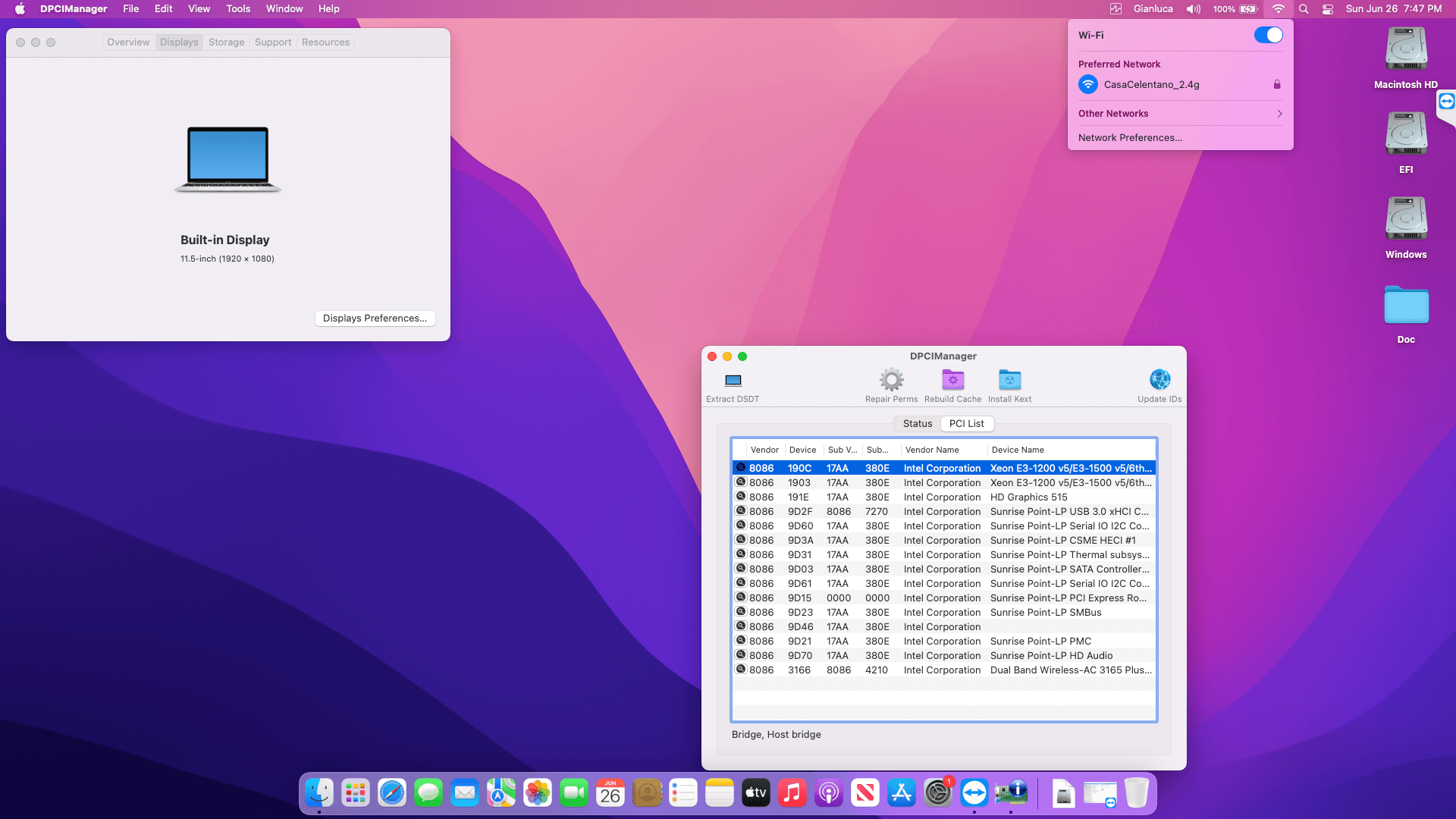Open Finder from the Dock
The width and height of the screenshot is (1456, 819).
tap(319, 793)
